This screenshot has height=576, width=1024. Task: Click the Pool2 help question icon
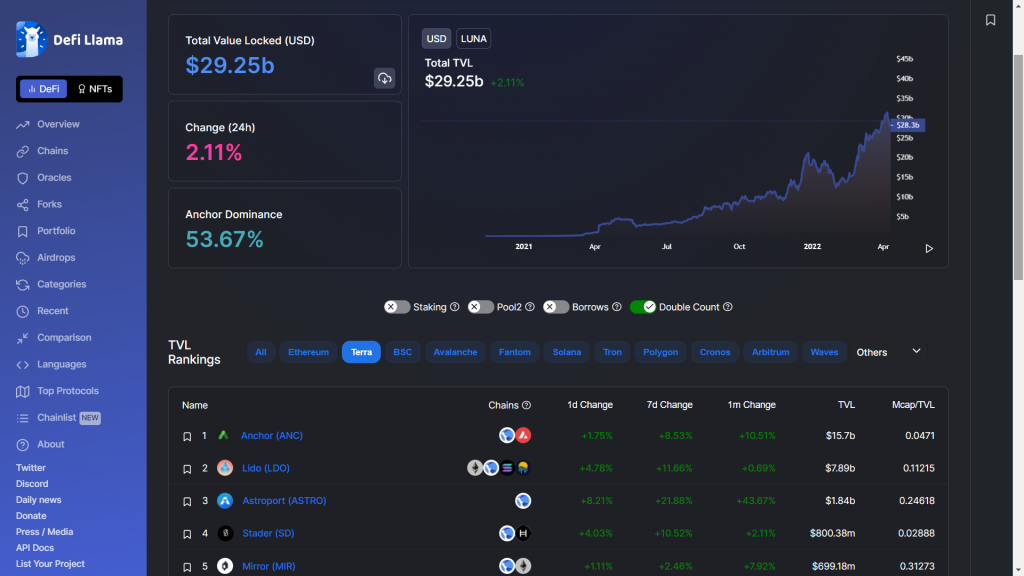tap(530, 307)
